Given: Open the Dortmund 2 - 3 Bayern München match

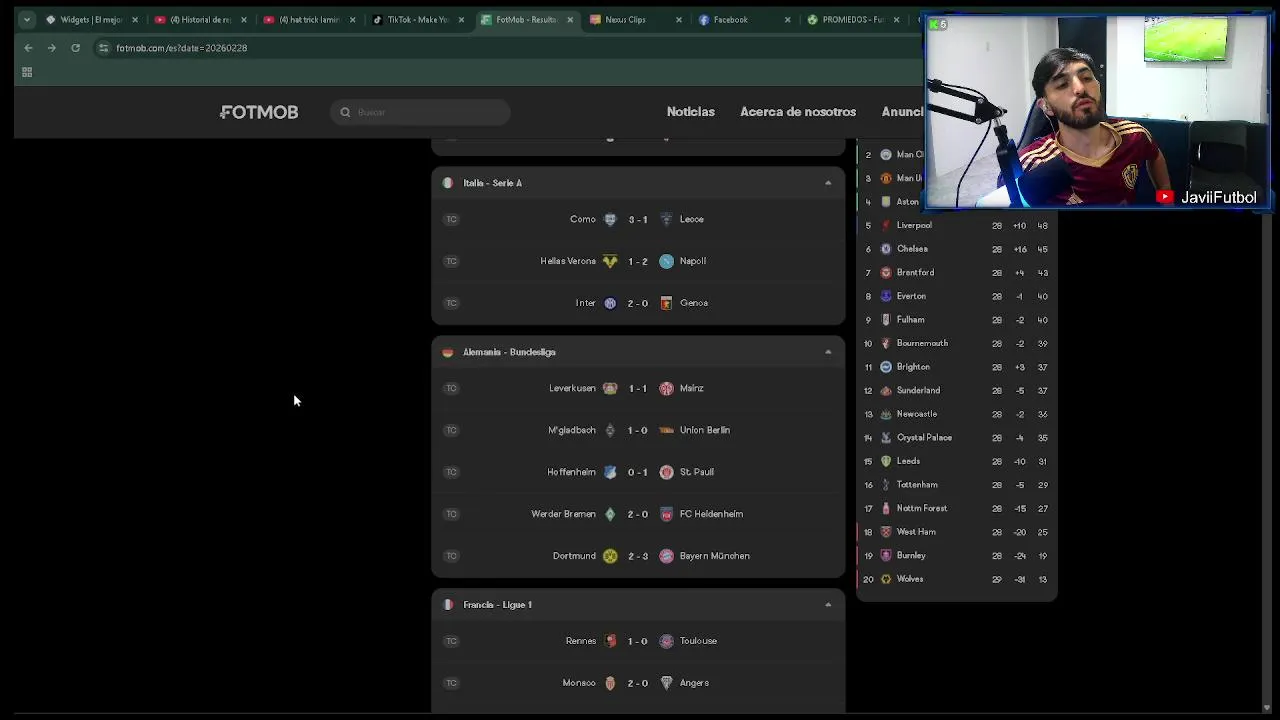Looking at the screenshot, I should click(x=638, y=556).
